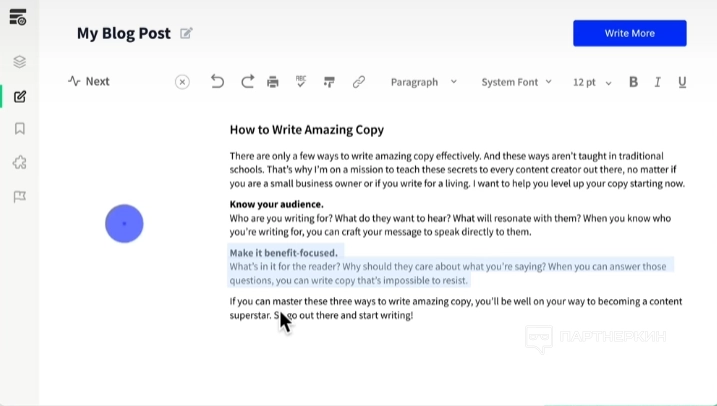The width and height of the screenshot is (717, 406).
Task: Open the Paragraph style dropdown
Action: point(423,82)
